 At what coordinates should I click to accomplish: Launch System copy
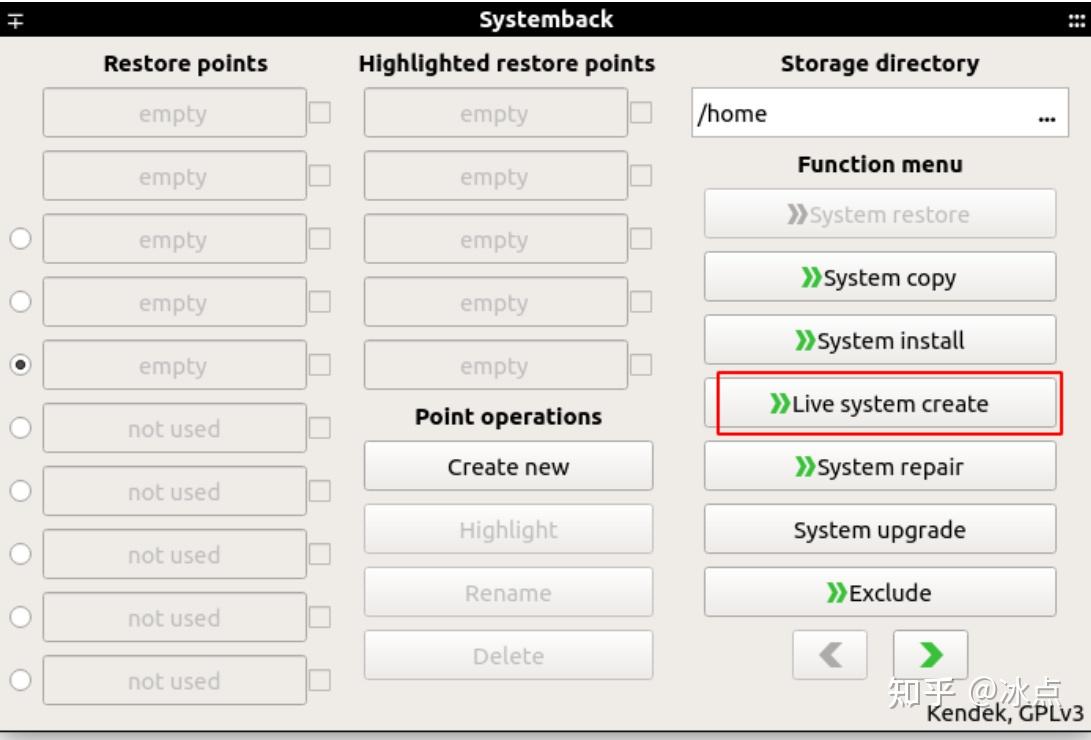[880, 277]
